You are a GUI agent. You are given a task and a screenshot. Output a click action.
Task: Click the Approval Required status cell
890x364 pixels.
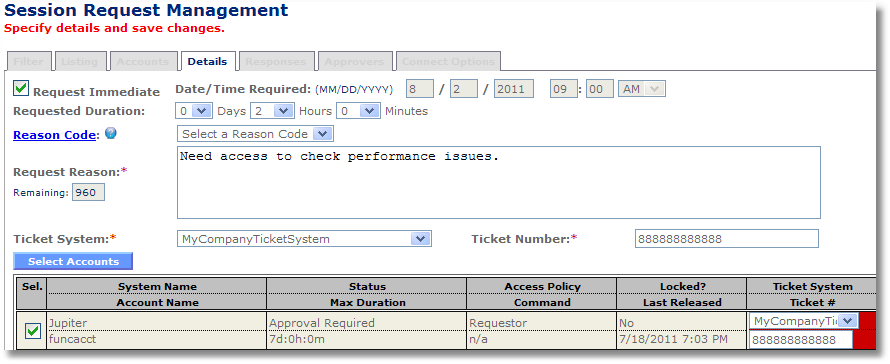pyautogui.click(x=367, y=323)
